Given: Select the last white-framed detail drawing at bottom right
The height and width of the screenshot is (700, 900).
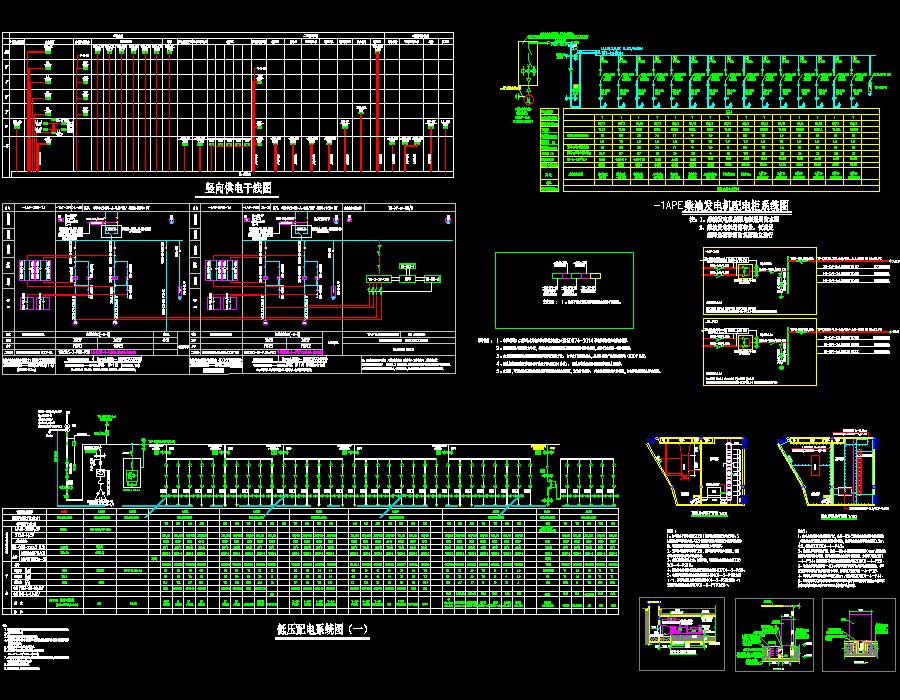Looking at the screenshot, I should point(859,634).
